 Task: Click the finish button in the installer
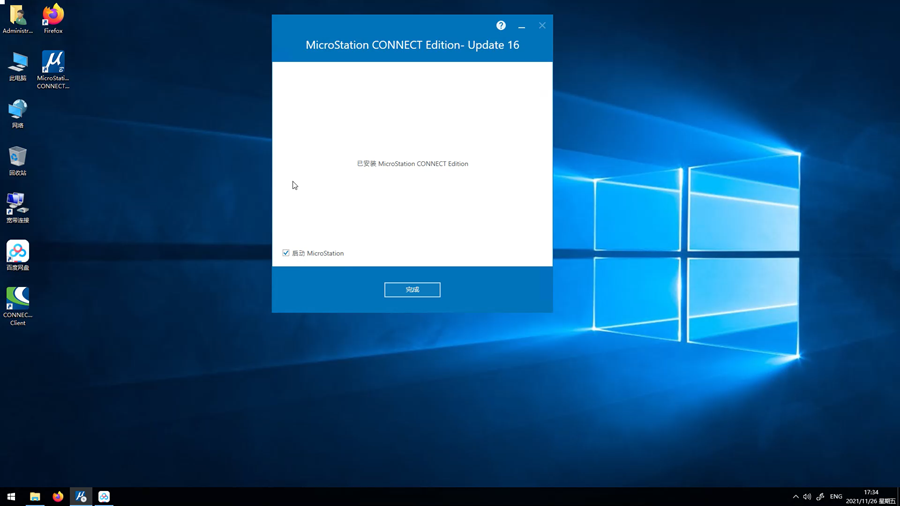click(x=412, y=290)
